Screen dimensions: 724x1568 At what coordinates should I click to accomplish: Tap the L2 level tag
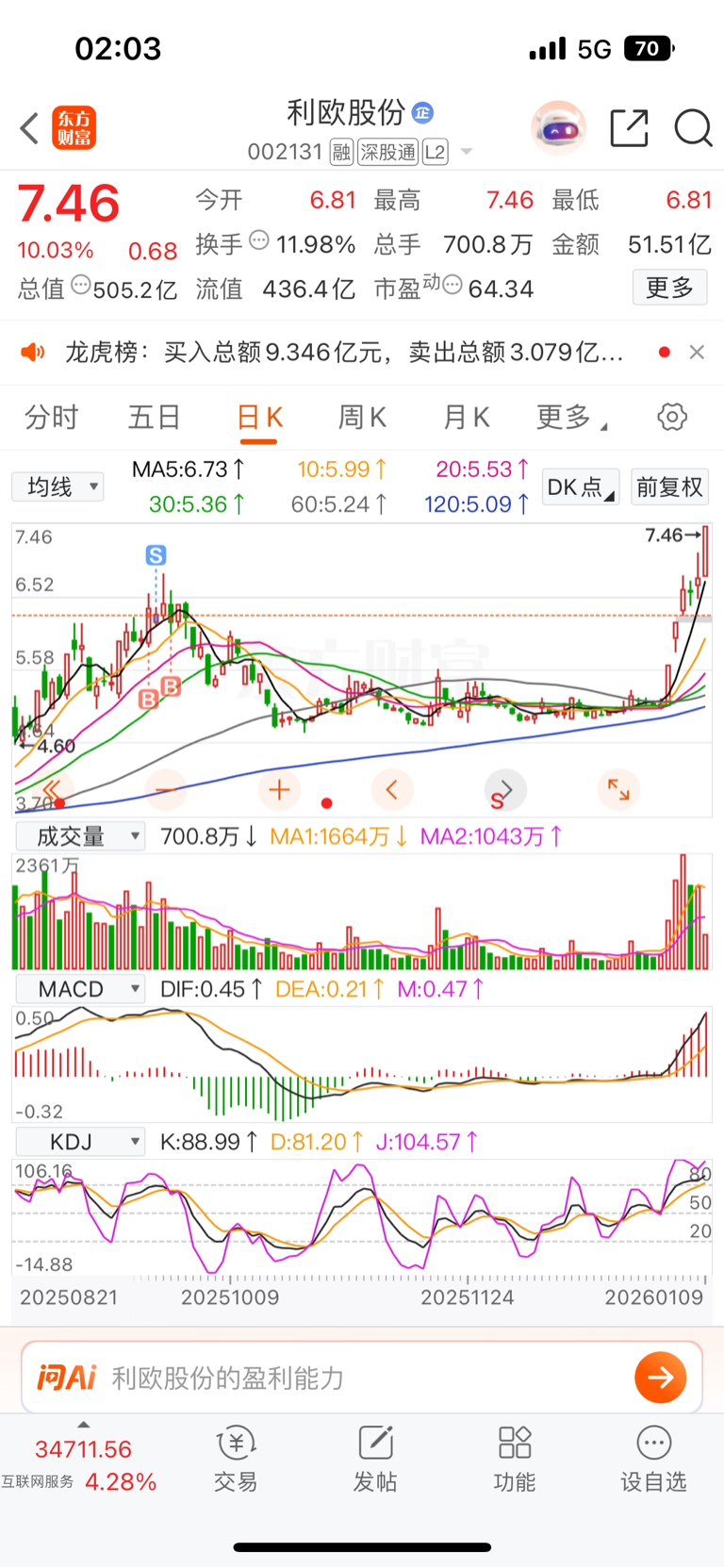click(435, 152)
